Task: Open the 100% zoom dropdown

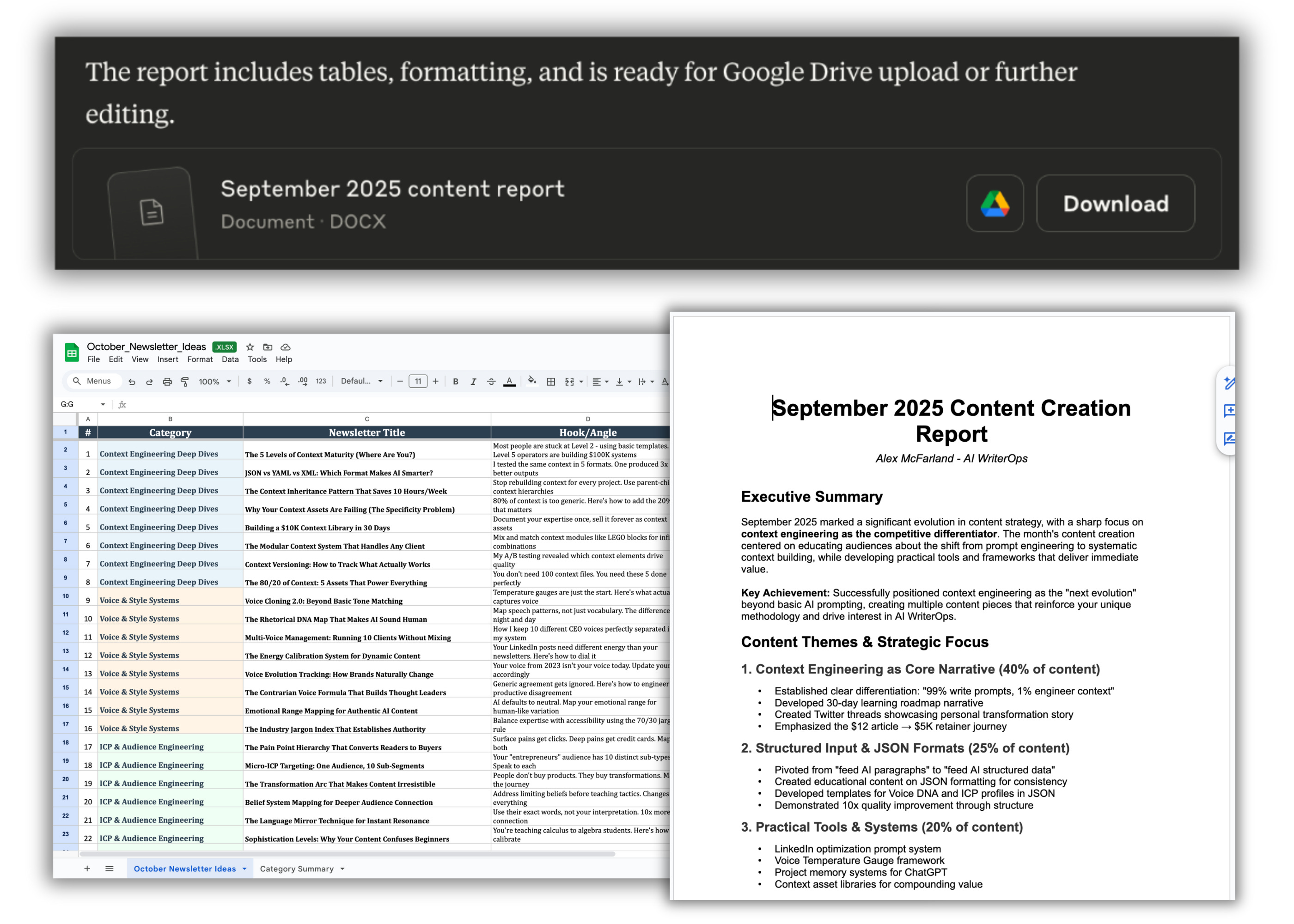Action: [214, 382]
